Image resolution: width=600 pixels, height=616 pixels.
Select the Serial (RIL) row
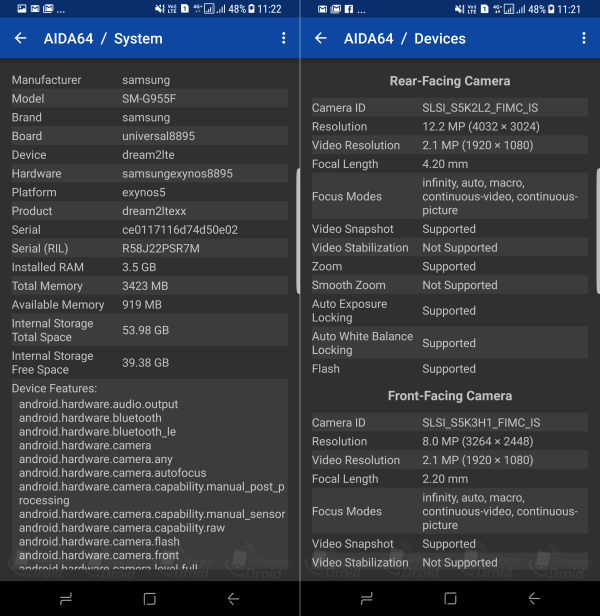point(148,248)
